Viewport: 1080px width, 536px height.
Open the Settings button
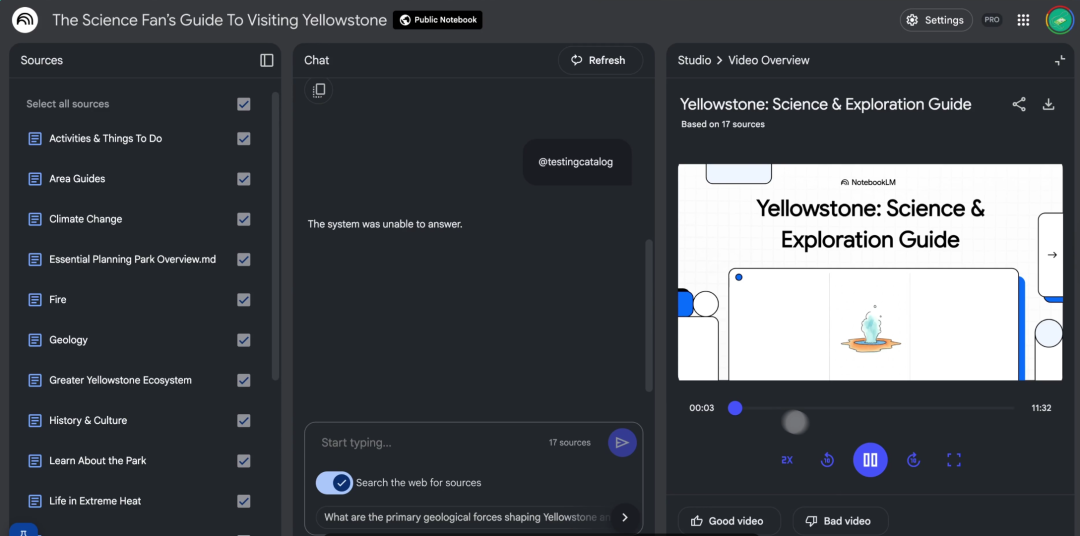tap(935, 20)
